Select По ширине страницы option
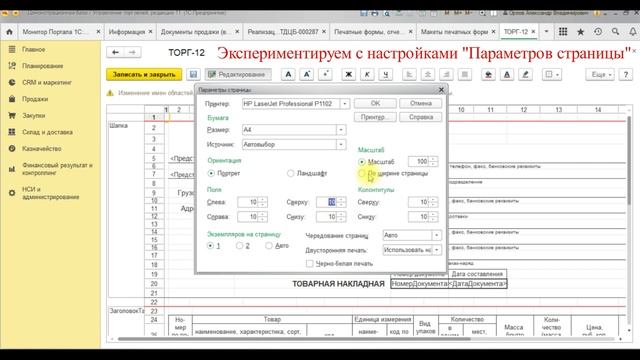The width and height of the screenshot is (640, 360). (362, 173)
